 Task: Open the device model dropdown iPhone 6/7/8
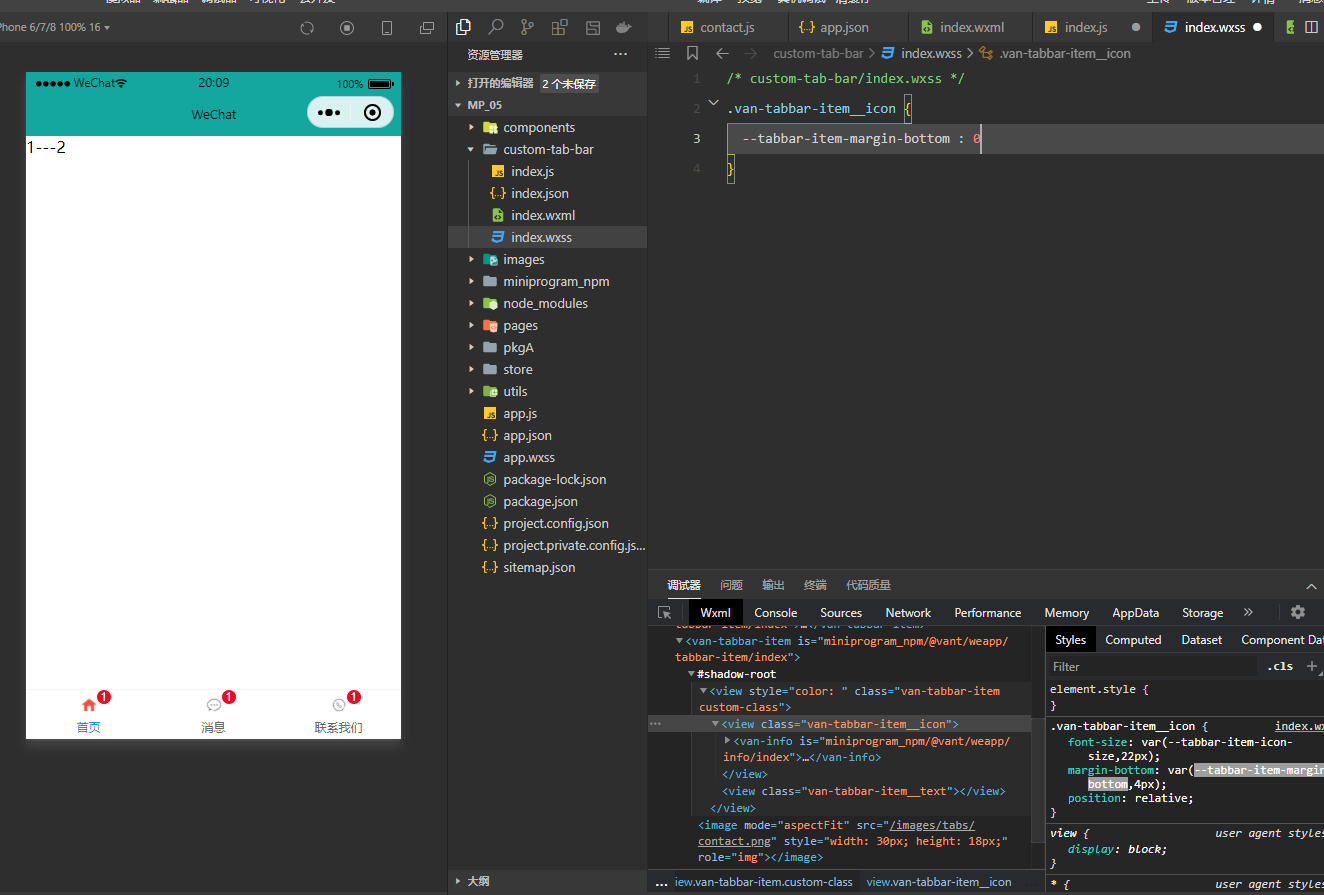point(55,27)
